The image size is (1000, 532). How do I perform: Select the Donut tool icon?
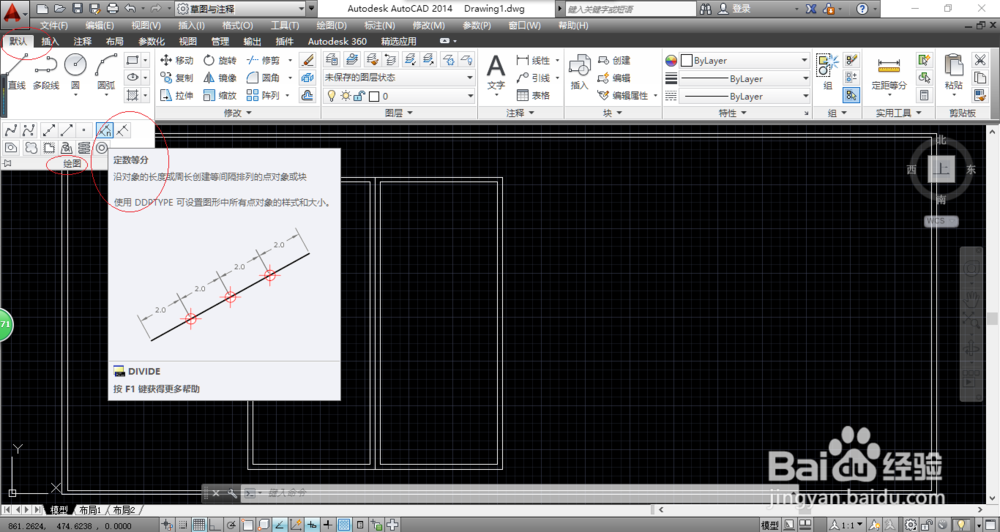[x=102, y=148]
